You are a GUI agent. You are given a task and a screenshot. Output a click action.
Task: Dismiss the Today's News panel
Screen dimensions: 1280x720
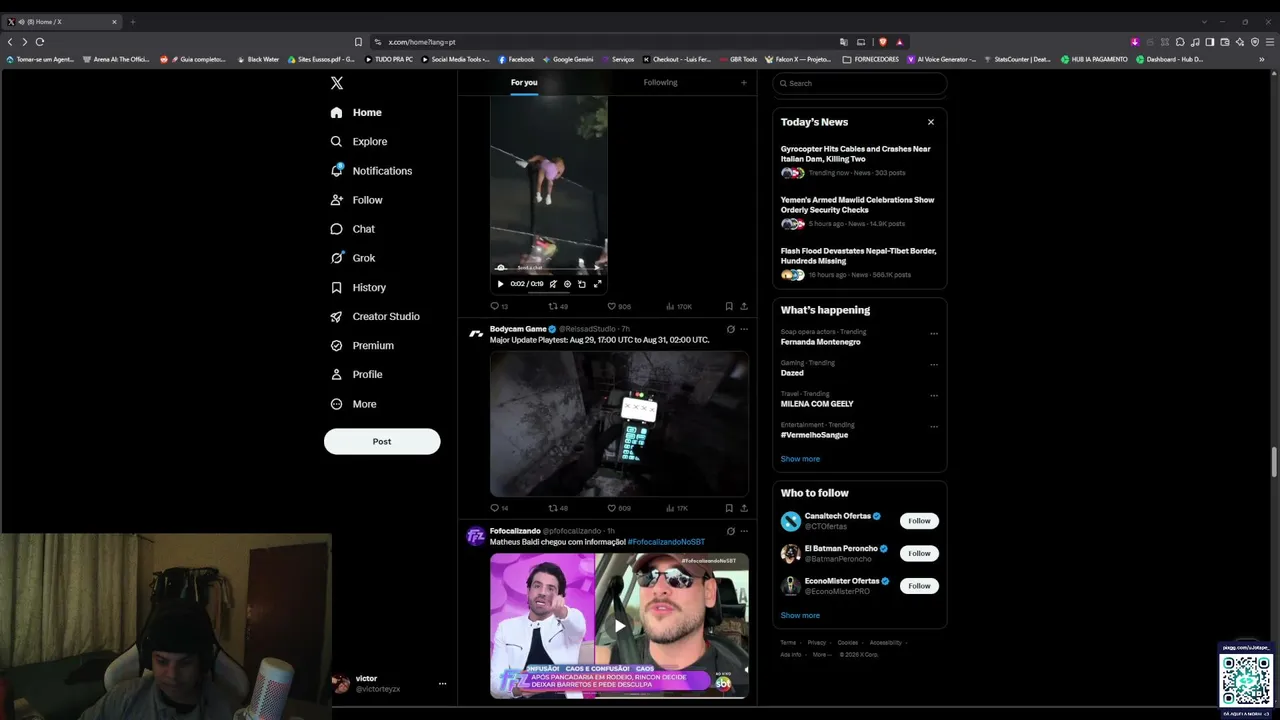point(930,122)
